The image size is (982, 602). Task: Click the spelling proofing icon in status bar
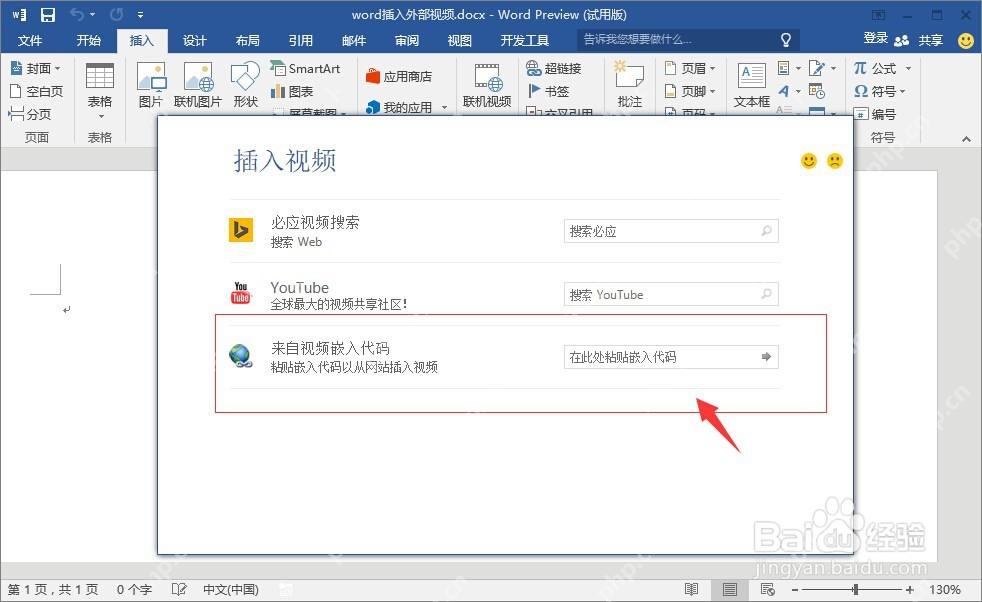click(179, 589)
